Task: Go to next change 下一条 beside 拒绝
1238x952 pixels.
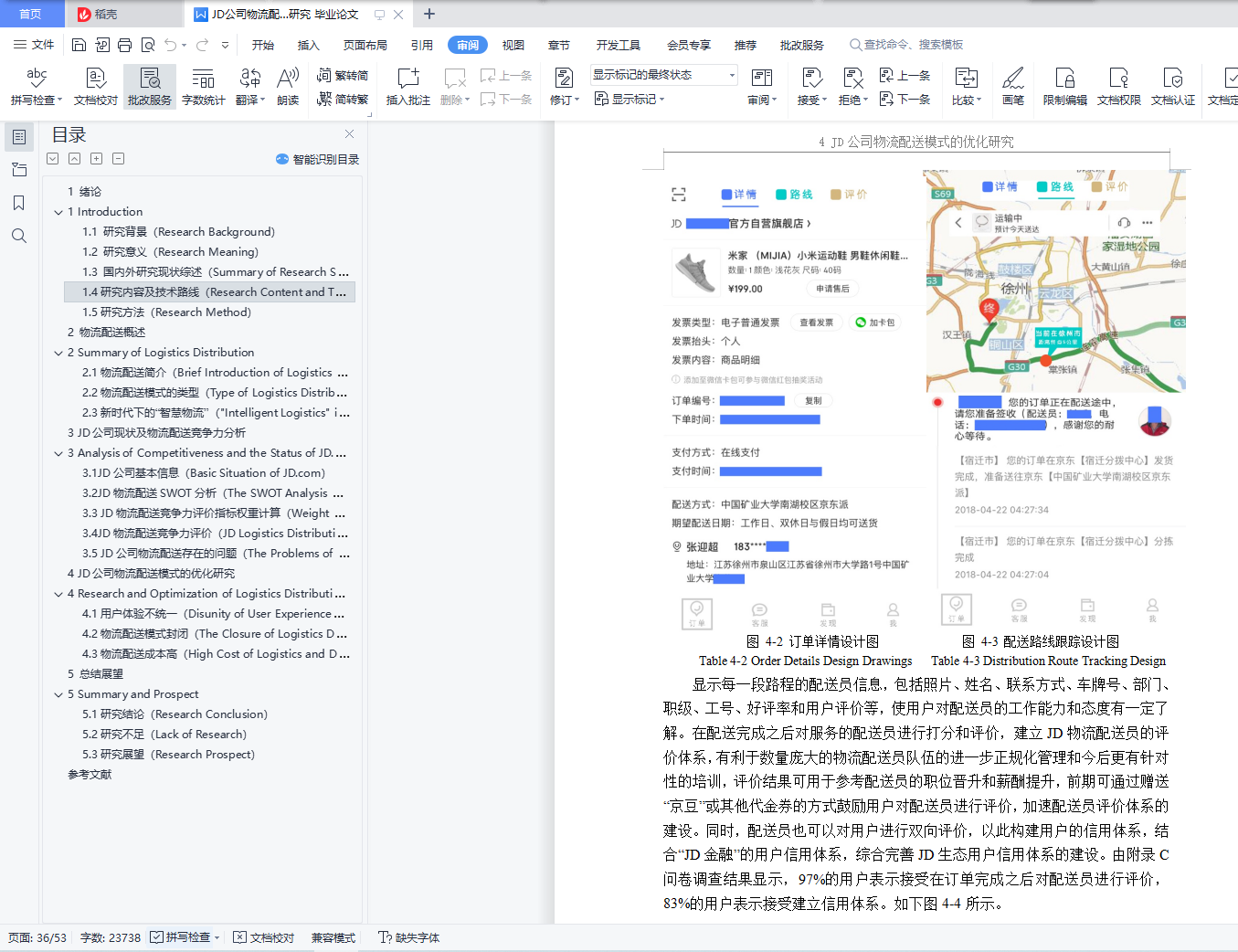Action: [905, 99]
